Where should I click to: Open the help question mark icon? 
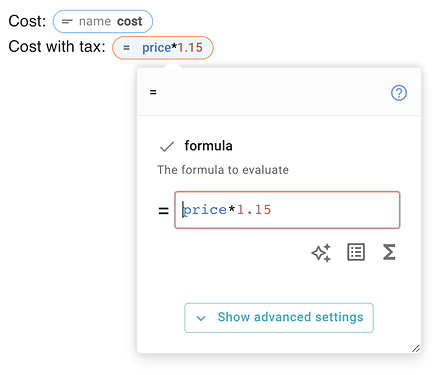pos(399,93)
